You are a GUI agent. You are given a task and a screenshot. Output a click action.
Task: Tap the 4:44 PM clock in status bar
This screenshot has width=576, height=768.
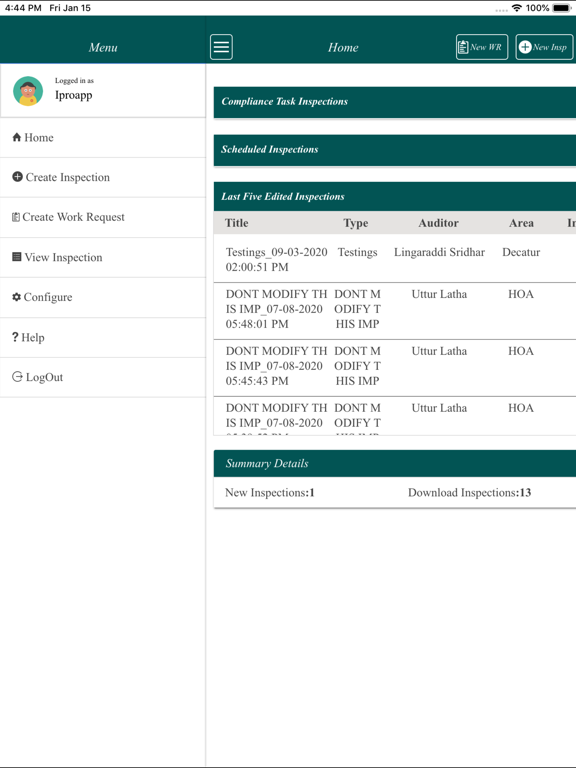(x=23, y=8)
